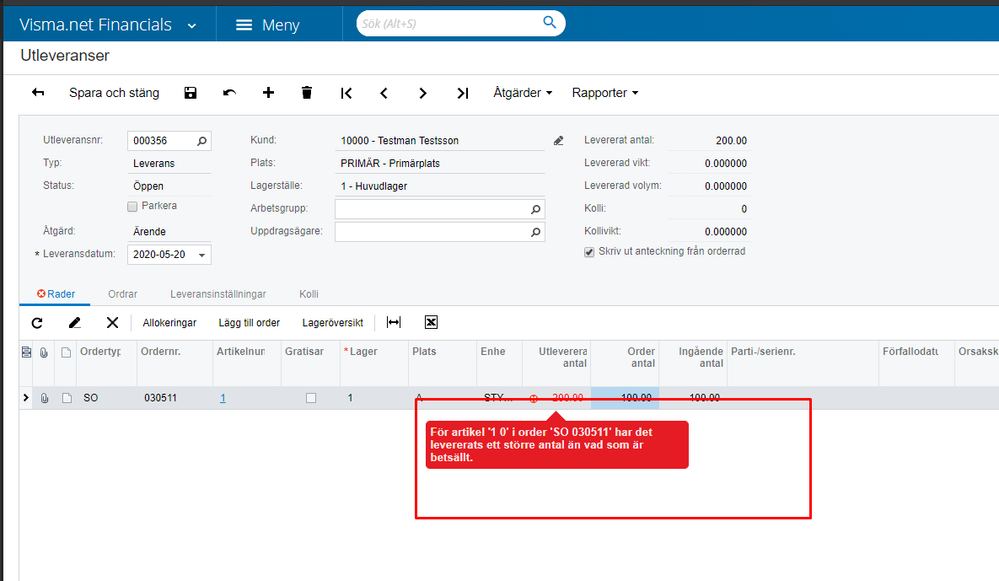Click Allokeringar button
This screenshot has height=581, width=999.
tap(169, 323)
